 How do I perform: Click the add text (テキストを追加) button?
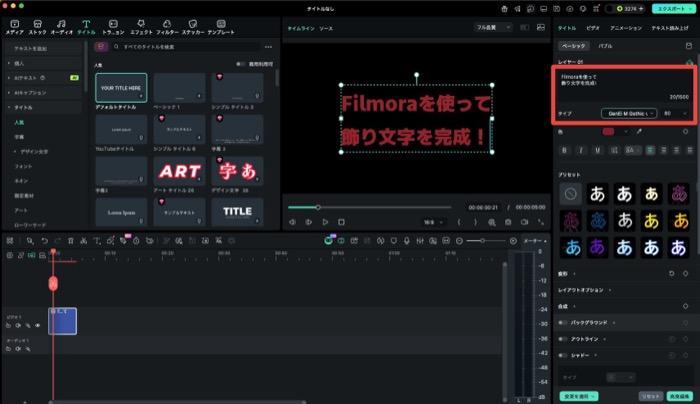pyautogui.click(x=44, y=48)
